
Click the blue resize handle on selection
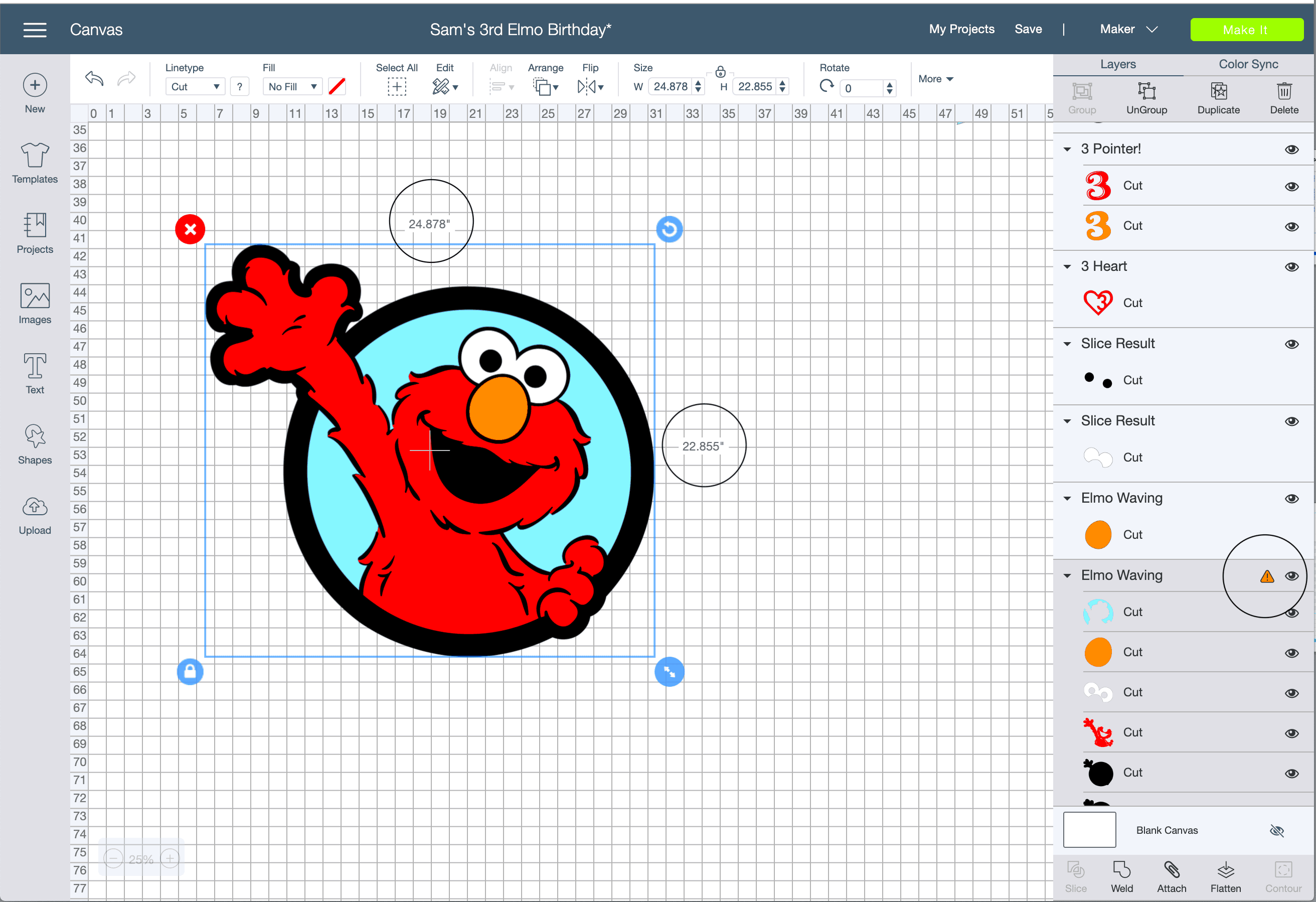tap(670, 671)
